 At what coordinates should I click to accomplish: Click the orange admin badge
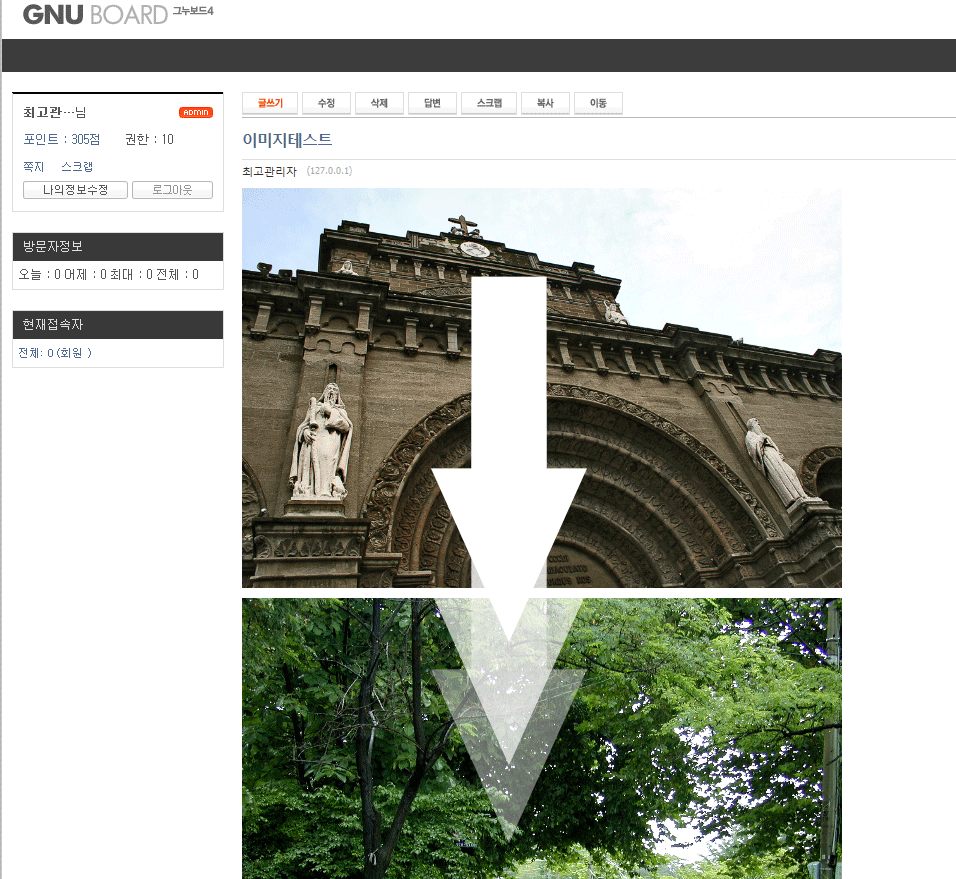(195, 112)
